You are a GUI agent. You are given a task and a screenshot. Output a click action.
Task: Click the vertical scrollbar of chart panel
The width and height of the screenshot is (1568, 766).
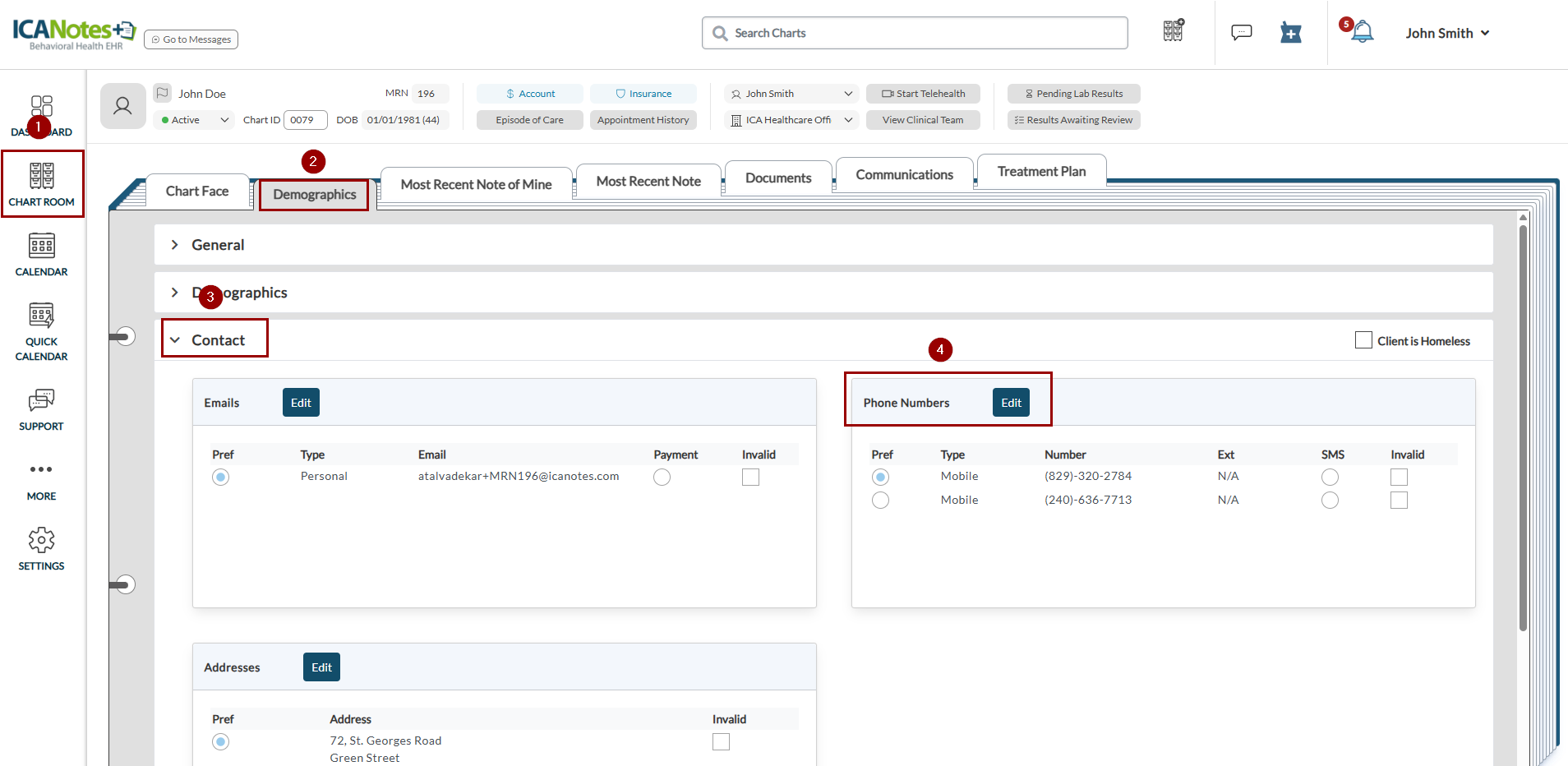click(x=1523, y=427)
